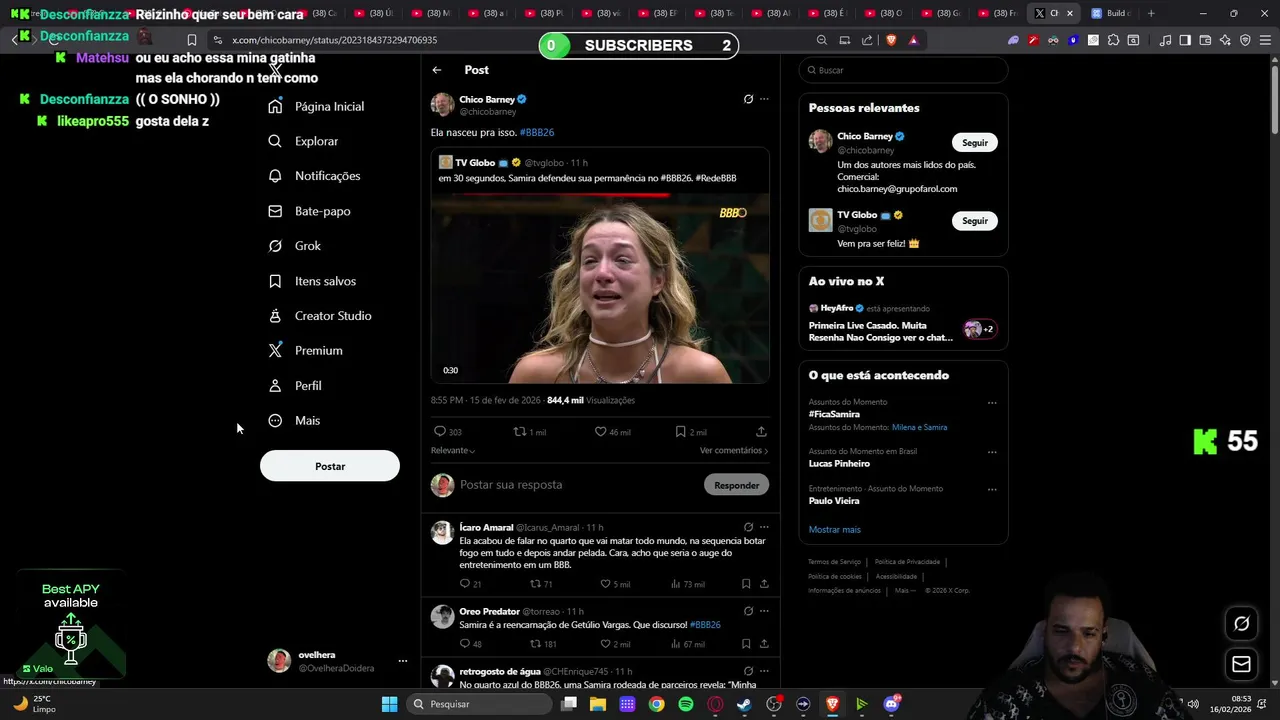This screenshot has height=720, width=1280.
Task: Open more options on Ícaro Amaral reply
Action: point(764,527)
